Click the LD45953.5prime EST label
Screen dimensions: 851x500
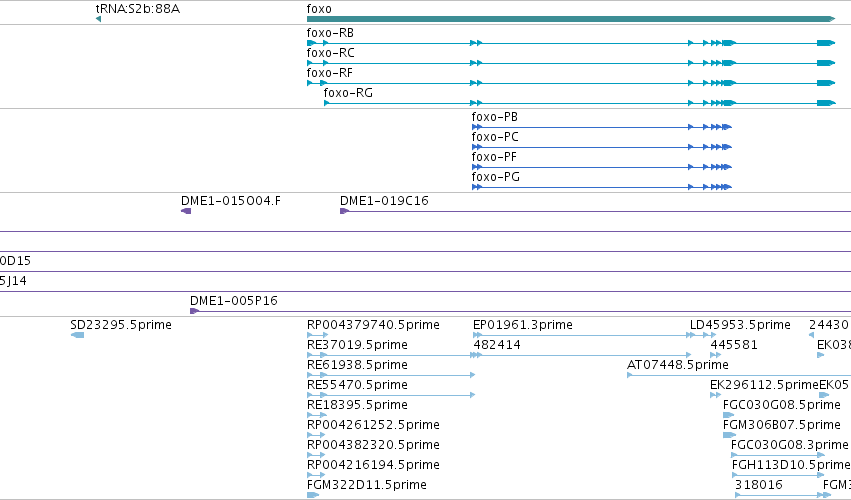pos(740,325)
